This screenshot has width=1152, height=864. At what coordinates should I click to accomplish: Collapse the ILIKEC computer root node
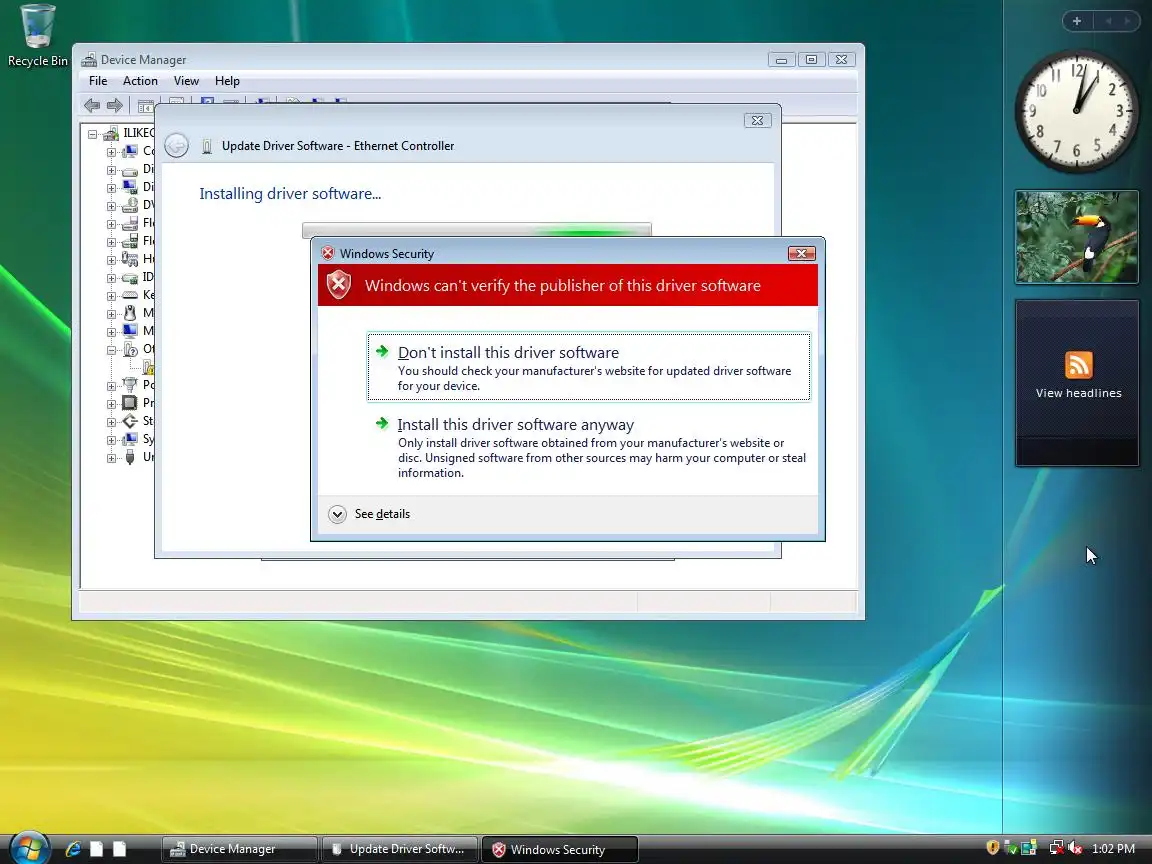tap(93, 134)
